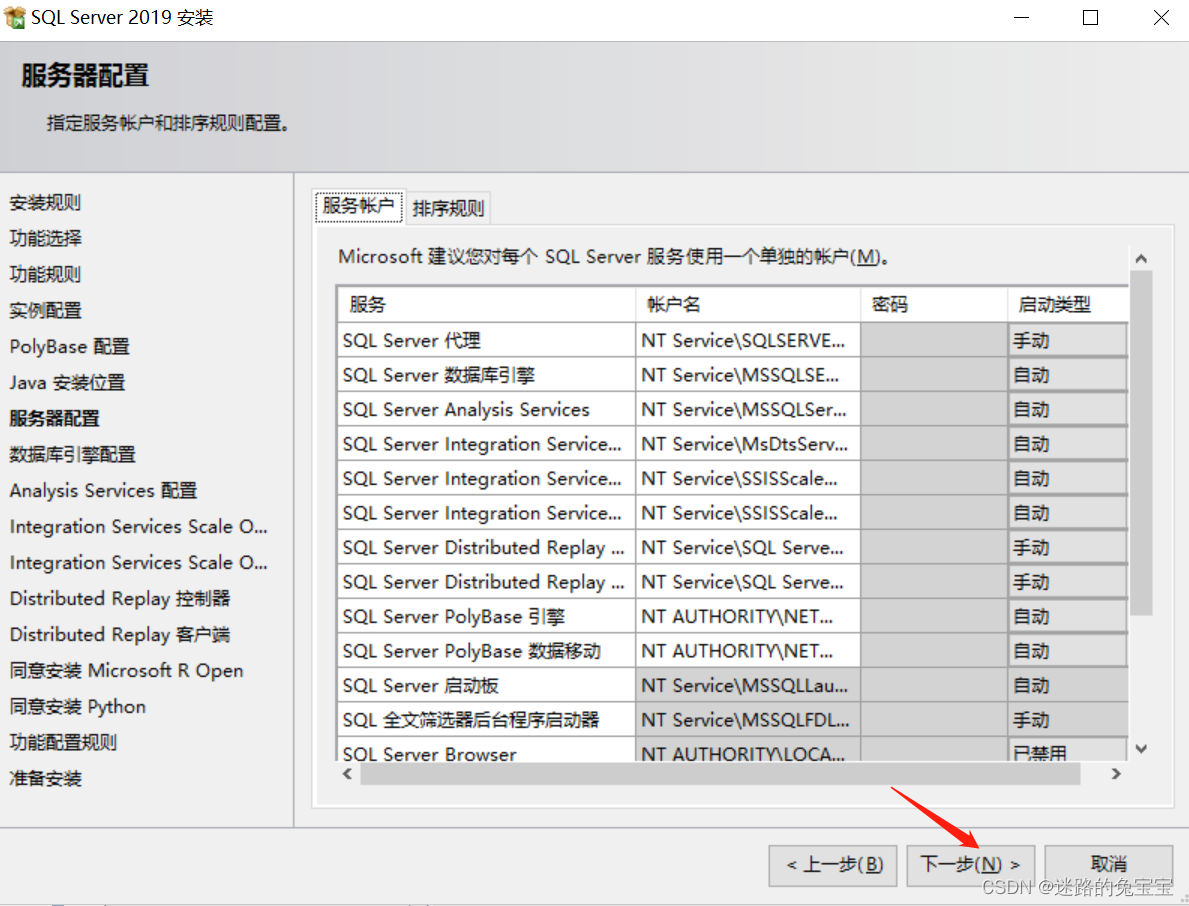Click the horizontal scrollbar right arrow
The width and height of the screenshot is (1189, 906).
[x=1115, y=774]
